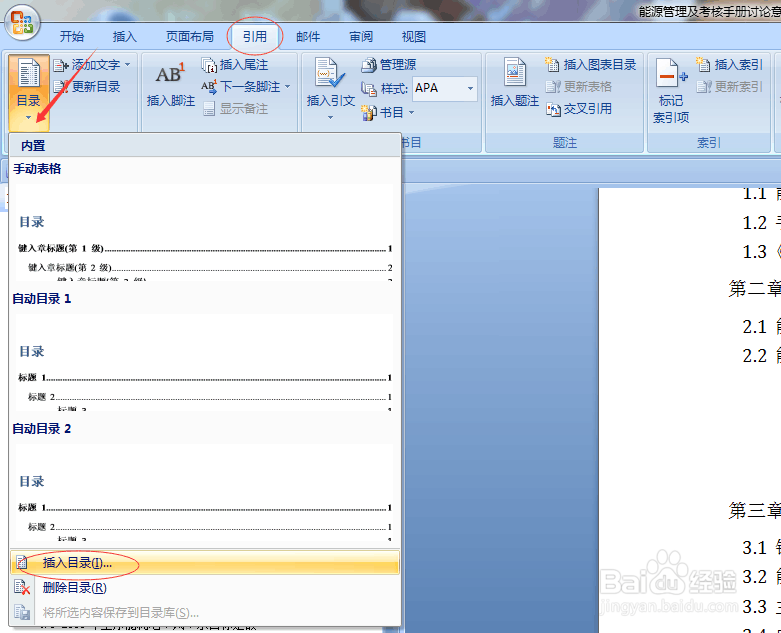Click the 目录 button dropdown arrow
Screen dimensions: 781x633
[x=28, y=118]
